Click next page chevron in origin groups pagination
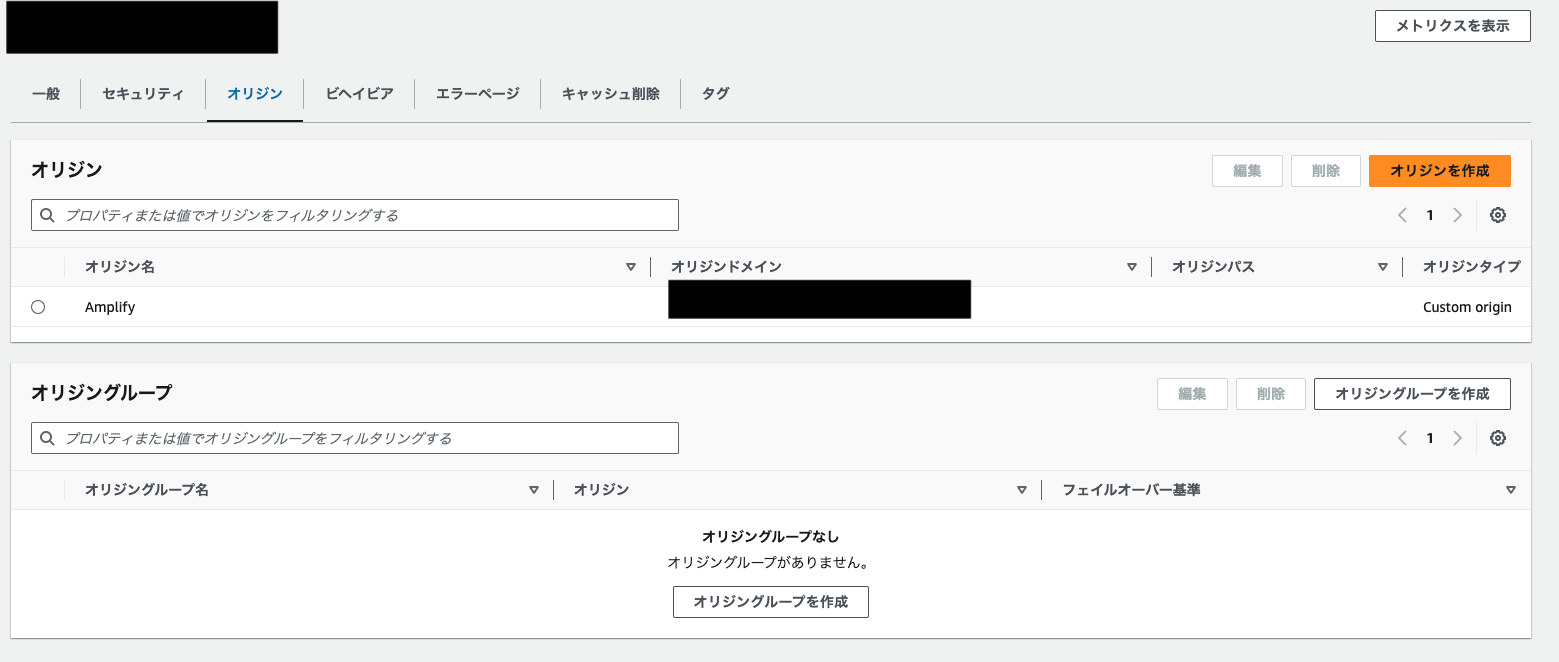 coord(1457,438)
